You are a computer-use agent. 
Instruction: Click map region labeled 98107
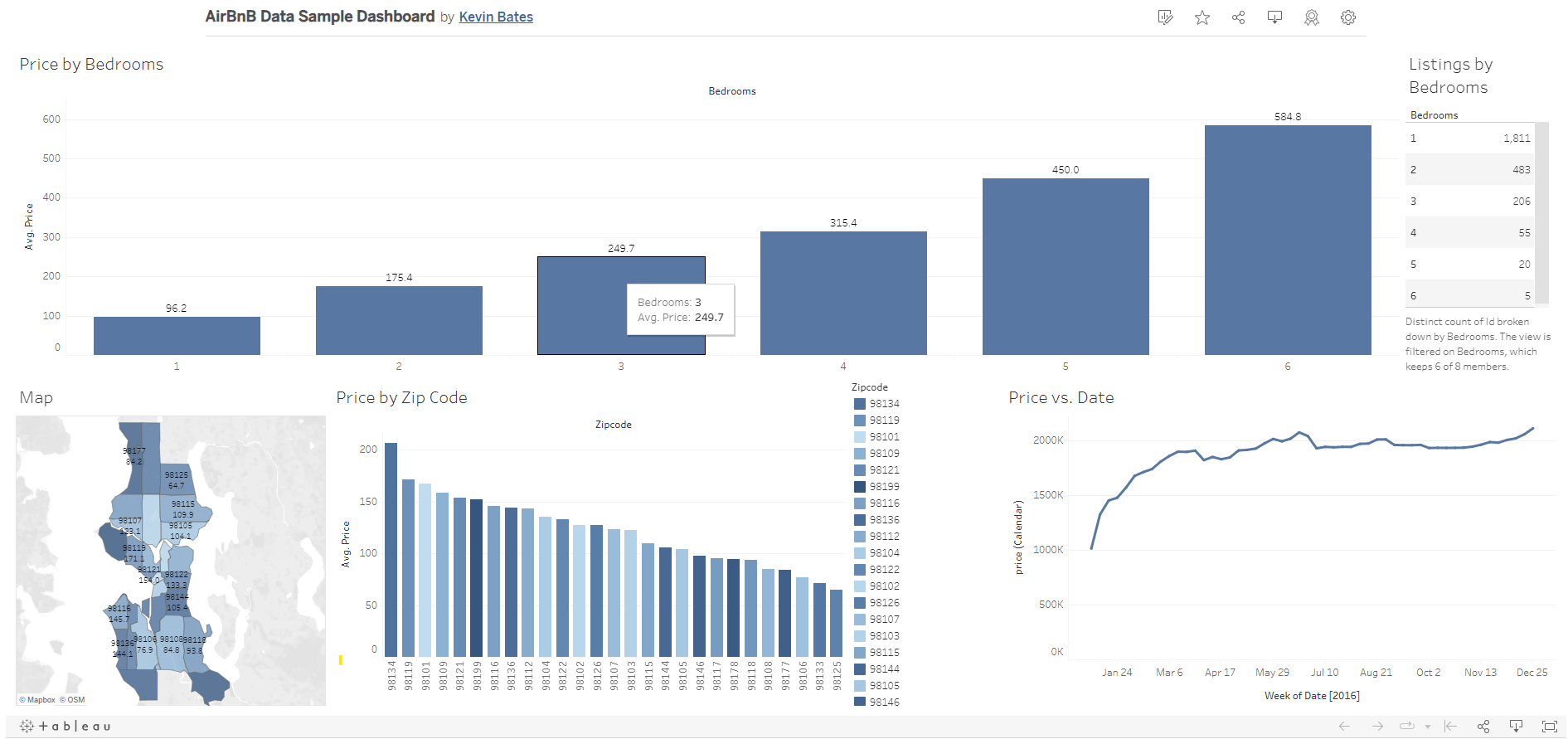point(129,525)
